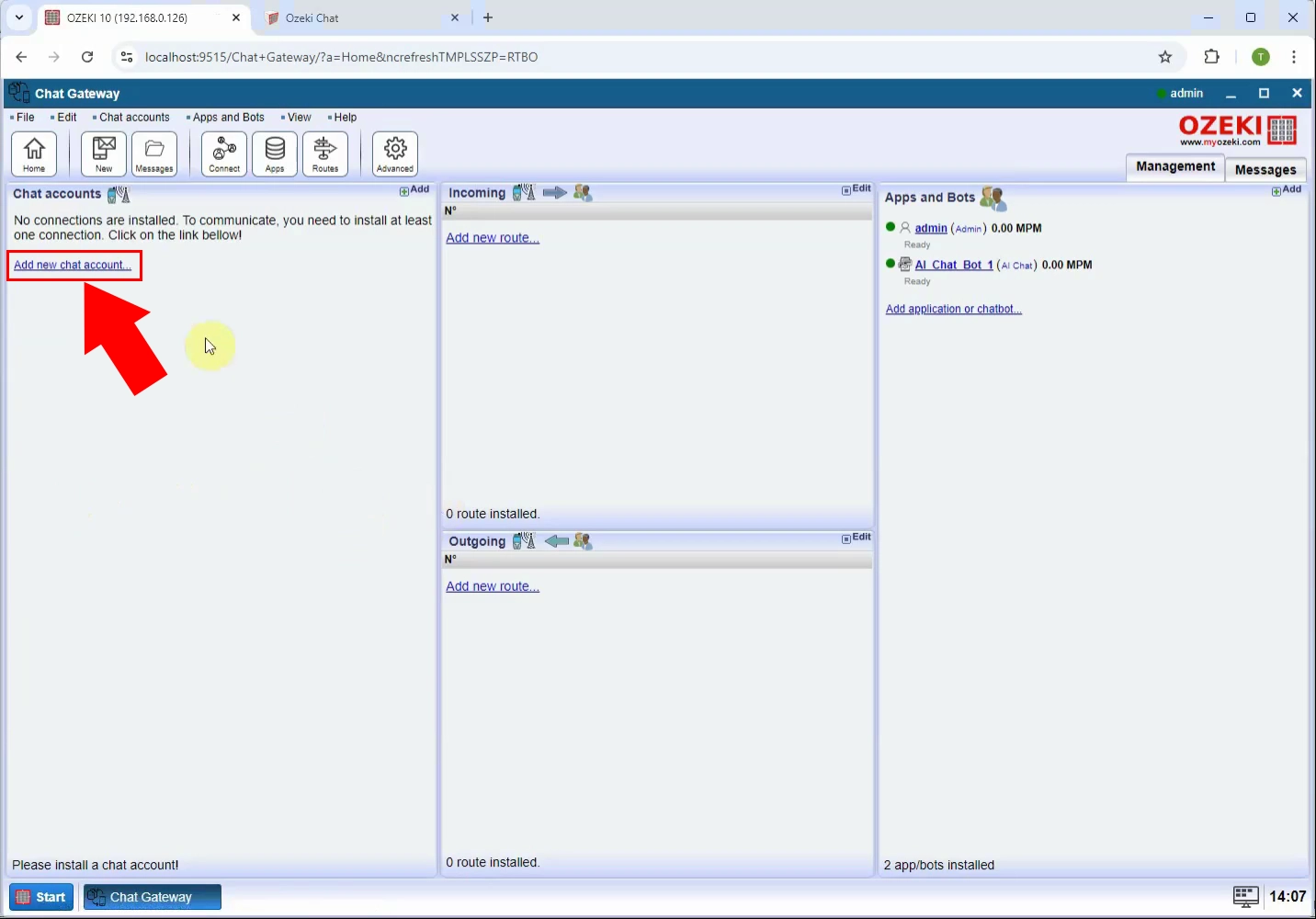Click the Add new chat account link

pos(73,265)
